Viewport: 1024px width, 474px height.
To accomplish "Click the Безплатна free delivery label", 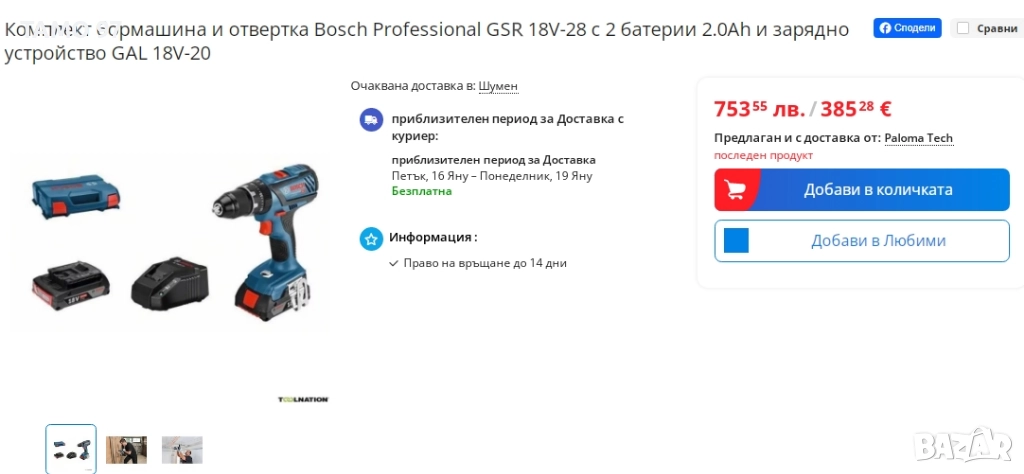I will coord(422,191).
